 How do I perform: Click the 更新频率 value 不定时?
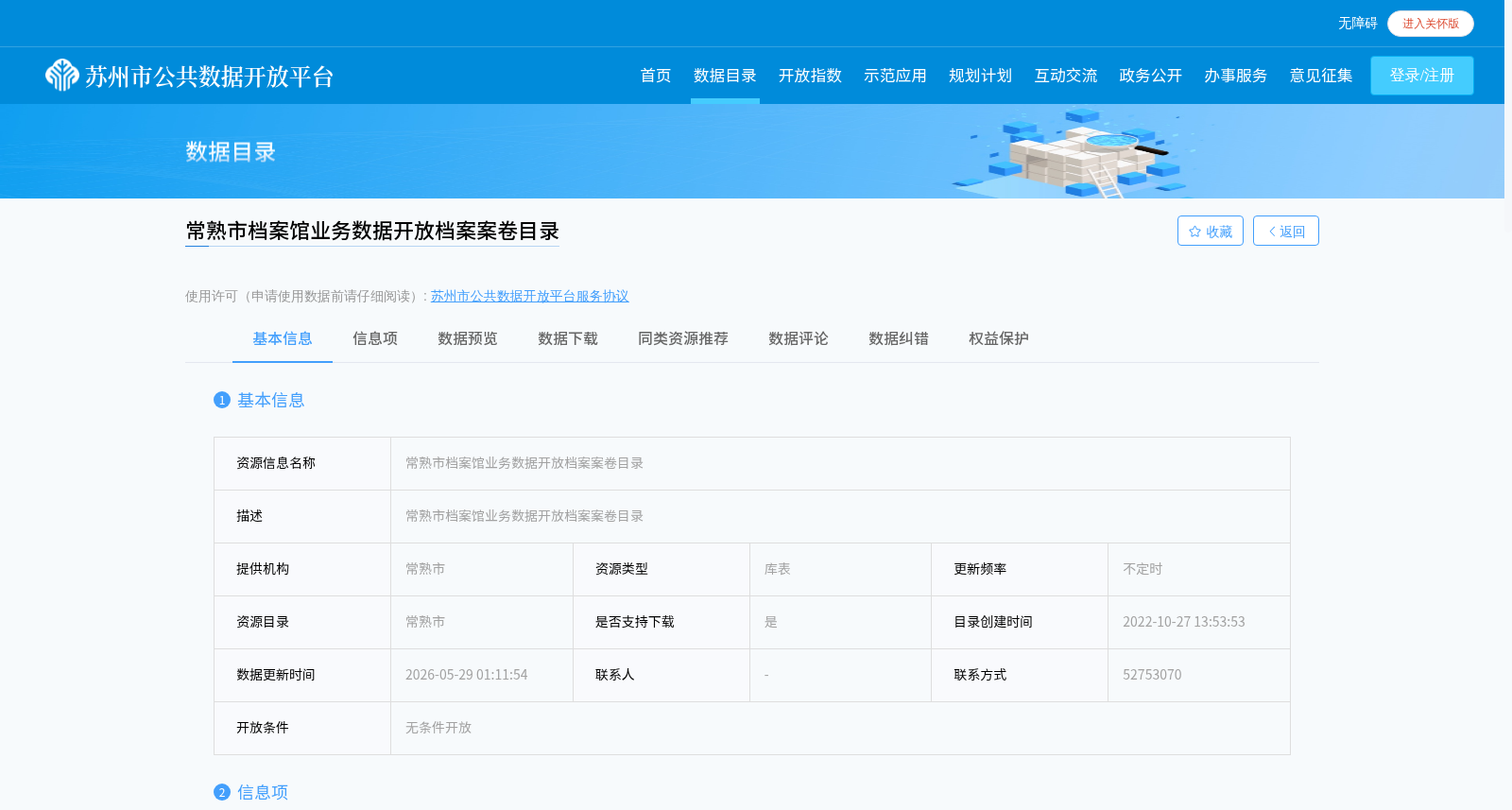pyautogui.click(x=1143, y=569)
